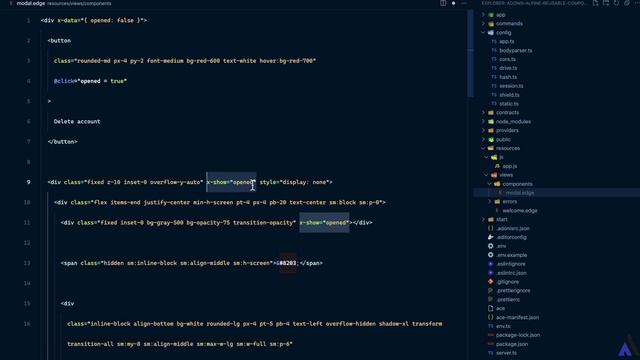Screen dimensions: 640x360
Task: Open drive.ts file
Action: [x=508, y=68]
